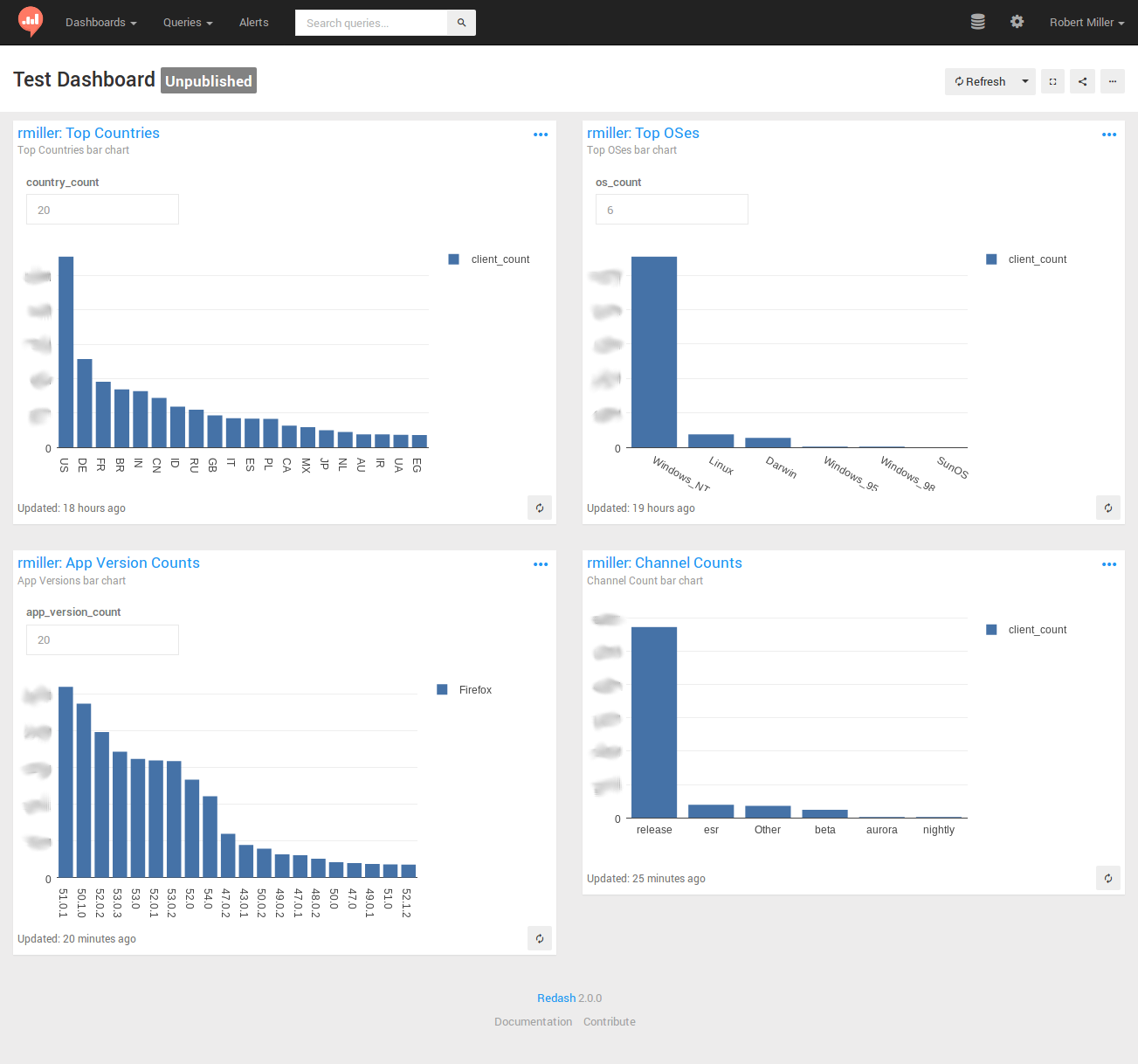Click the share dashboard icon

[1082, 80]
